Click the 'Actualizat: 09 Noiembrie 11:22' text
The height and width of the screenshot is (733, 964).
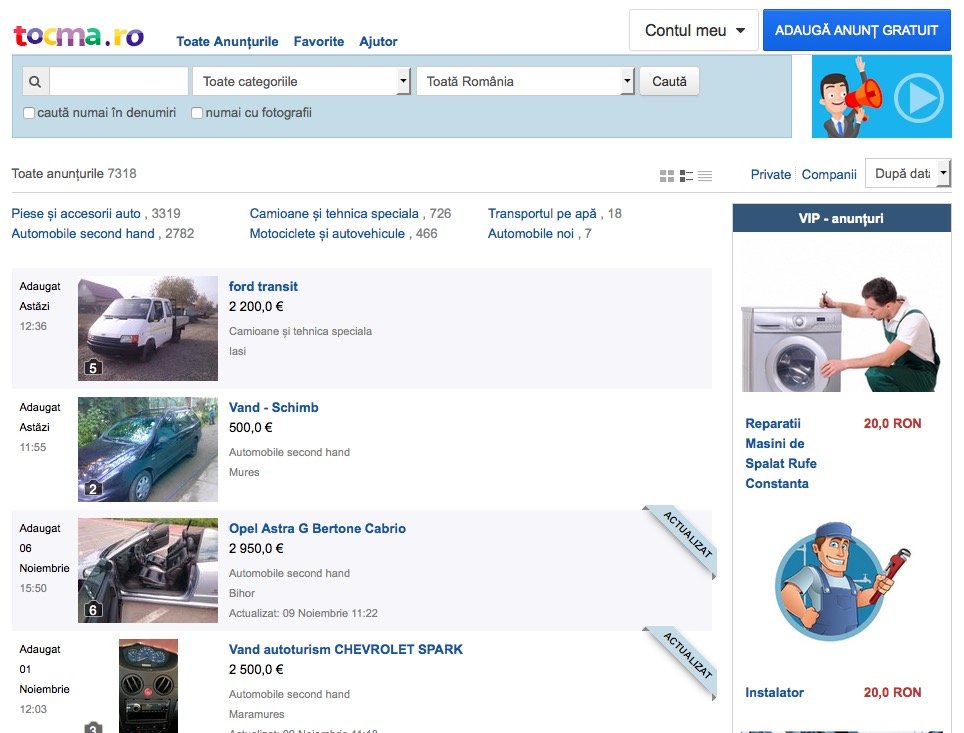(x=304, y=614)
